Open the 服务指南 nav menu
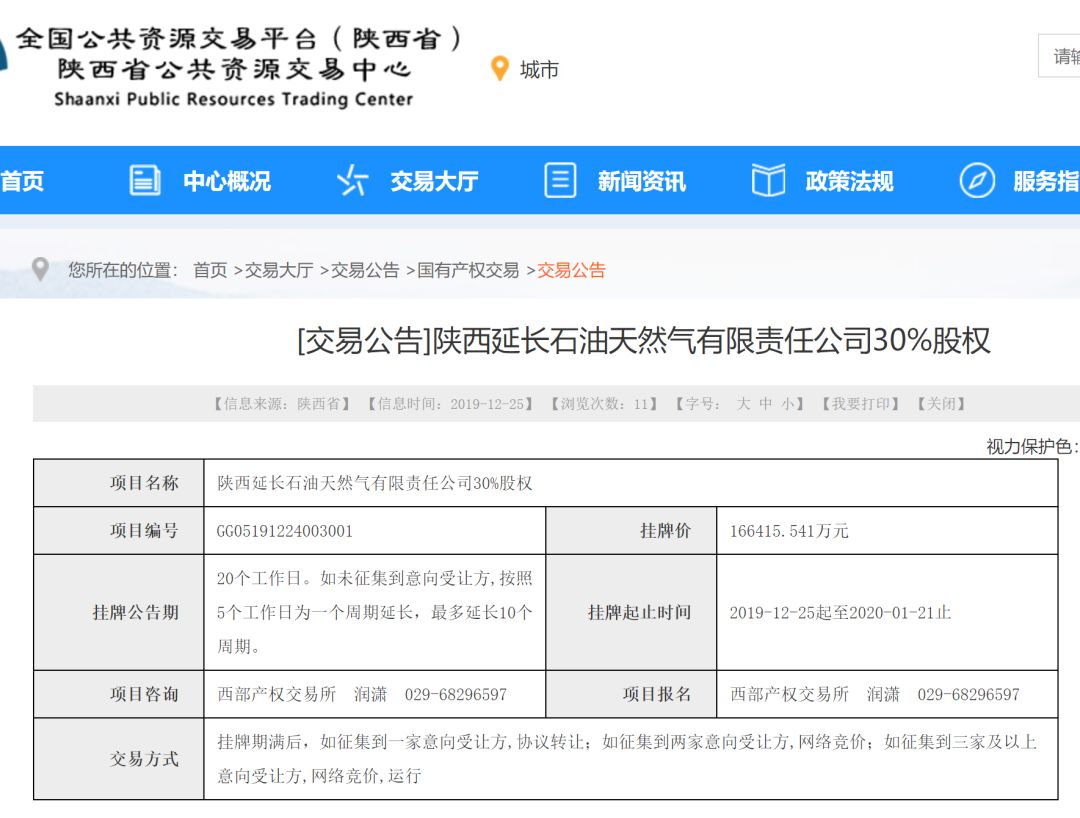This screenshot has height=818, width=1080. tap(1046, 181)
